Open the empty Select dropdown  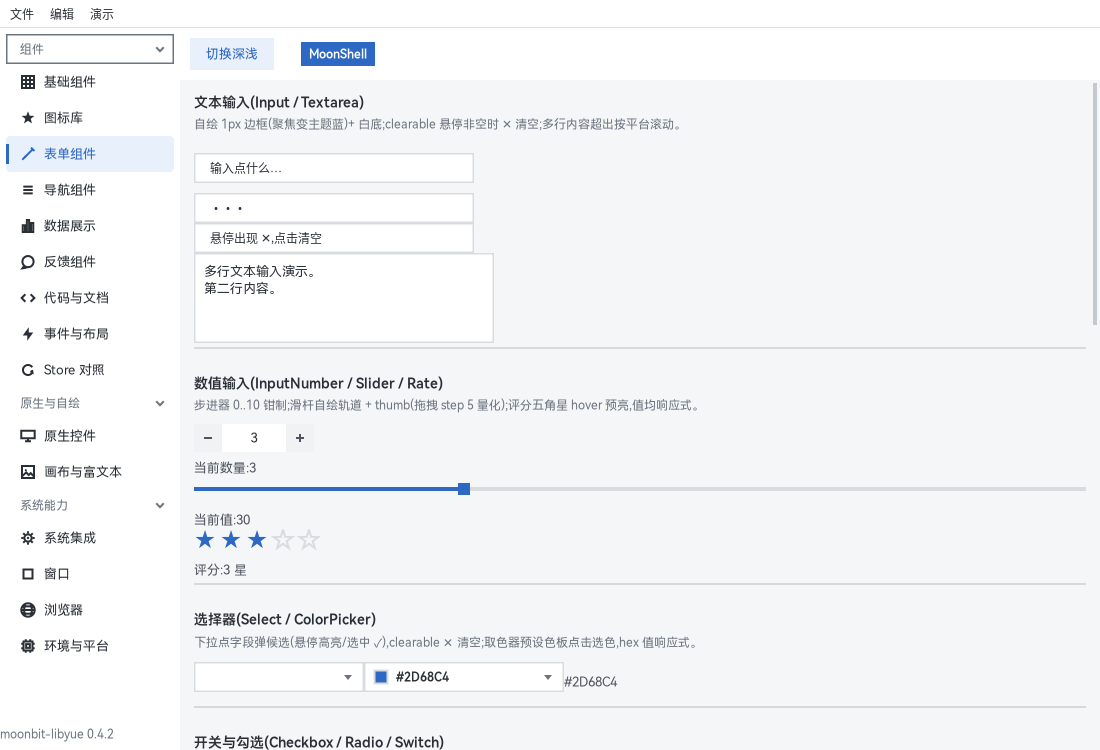tap(279, 677)
